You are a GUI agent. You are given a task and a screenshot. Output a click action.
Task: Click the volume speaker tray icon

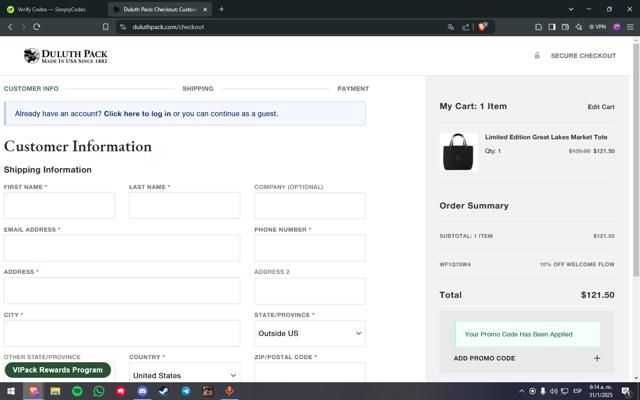553,391
